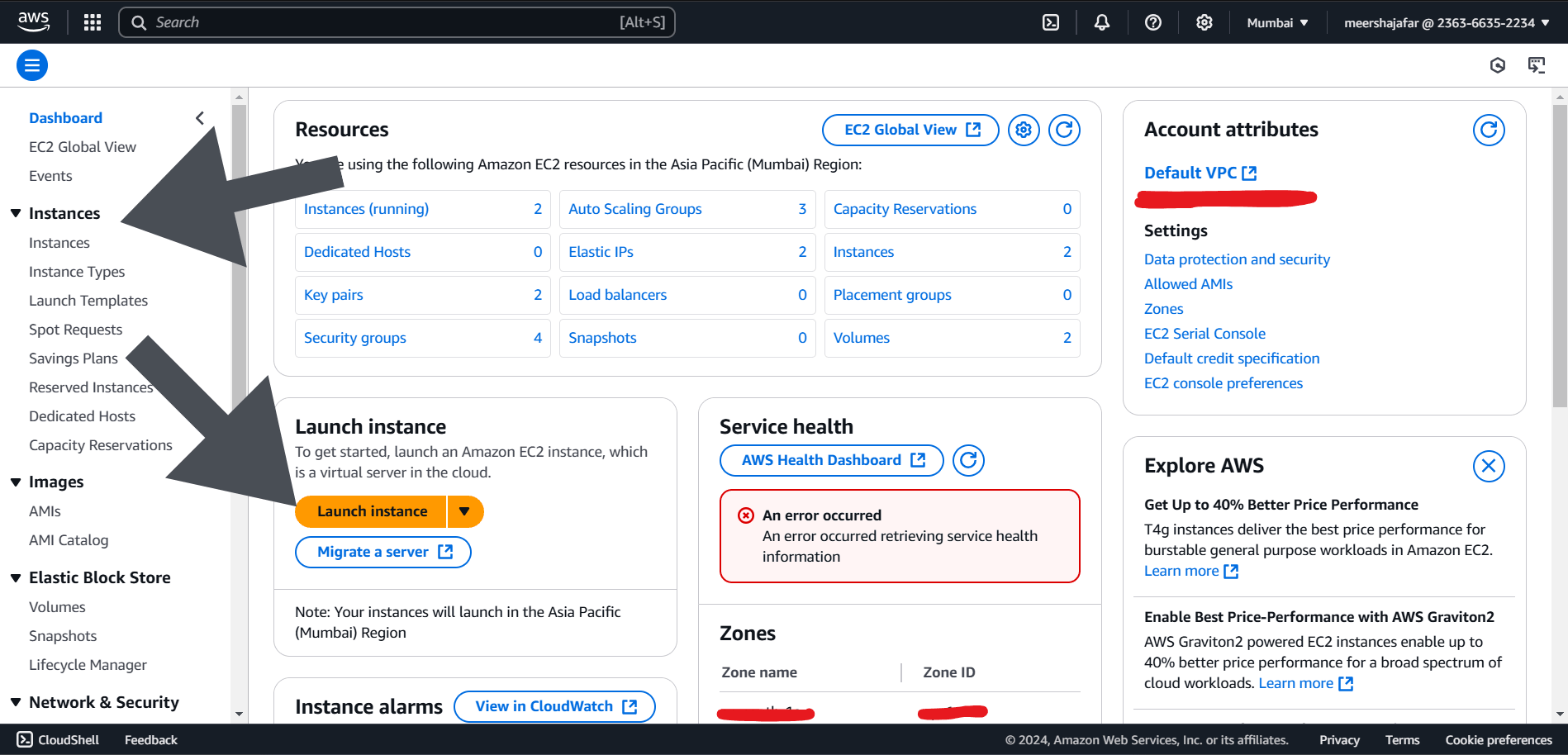Image resolution: width=1568 pixels, height=755 pixels.
Task: Click the CloudShell icon in footer
Action: pos(25,739)
